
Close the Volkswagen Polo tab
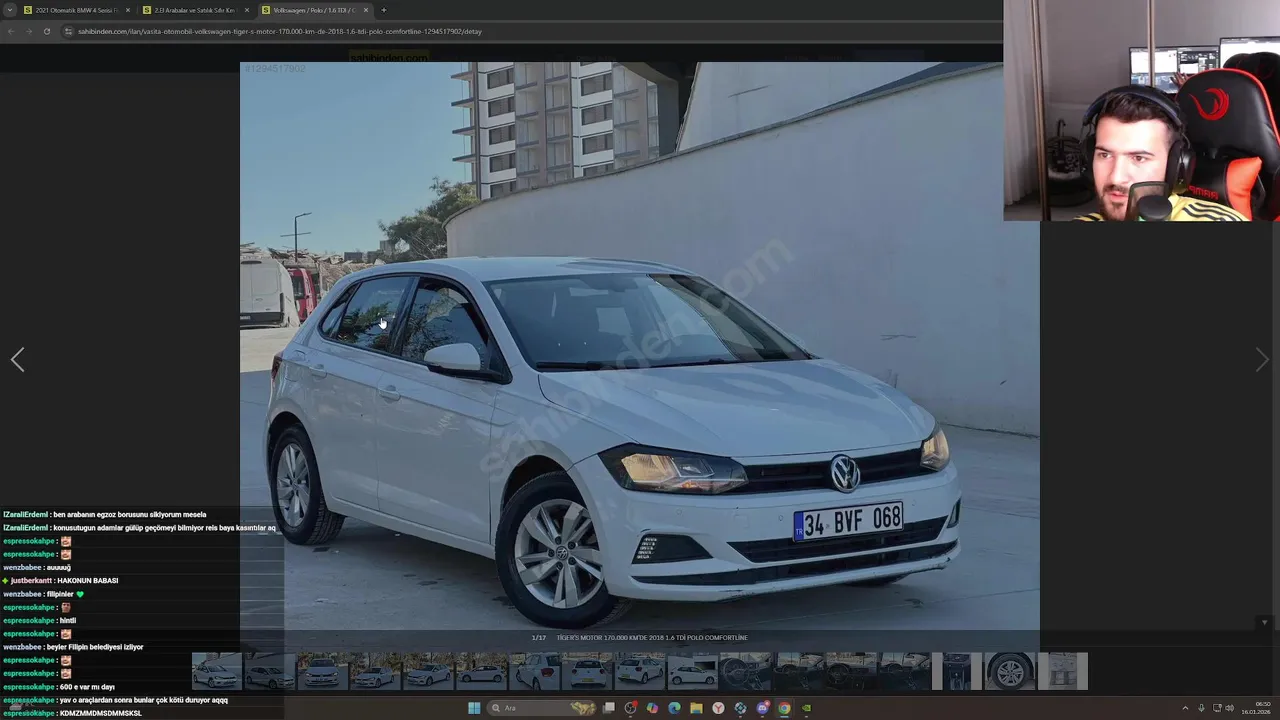pyautogui.click(x=366, y=10)
